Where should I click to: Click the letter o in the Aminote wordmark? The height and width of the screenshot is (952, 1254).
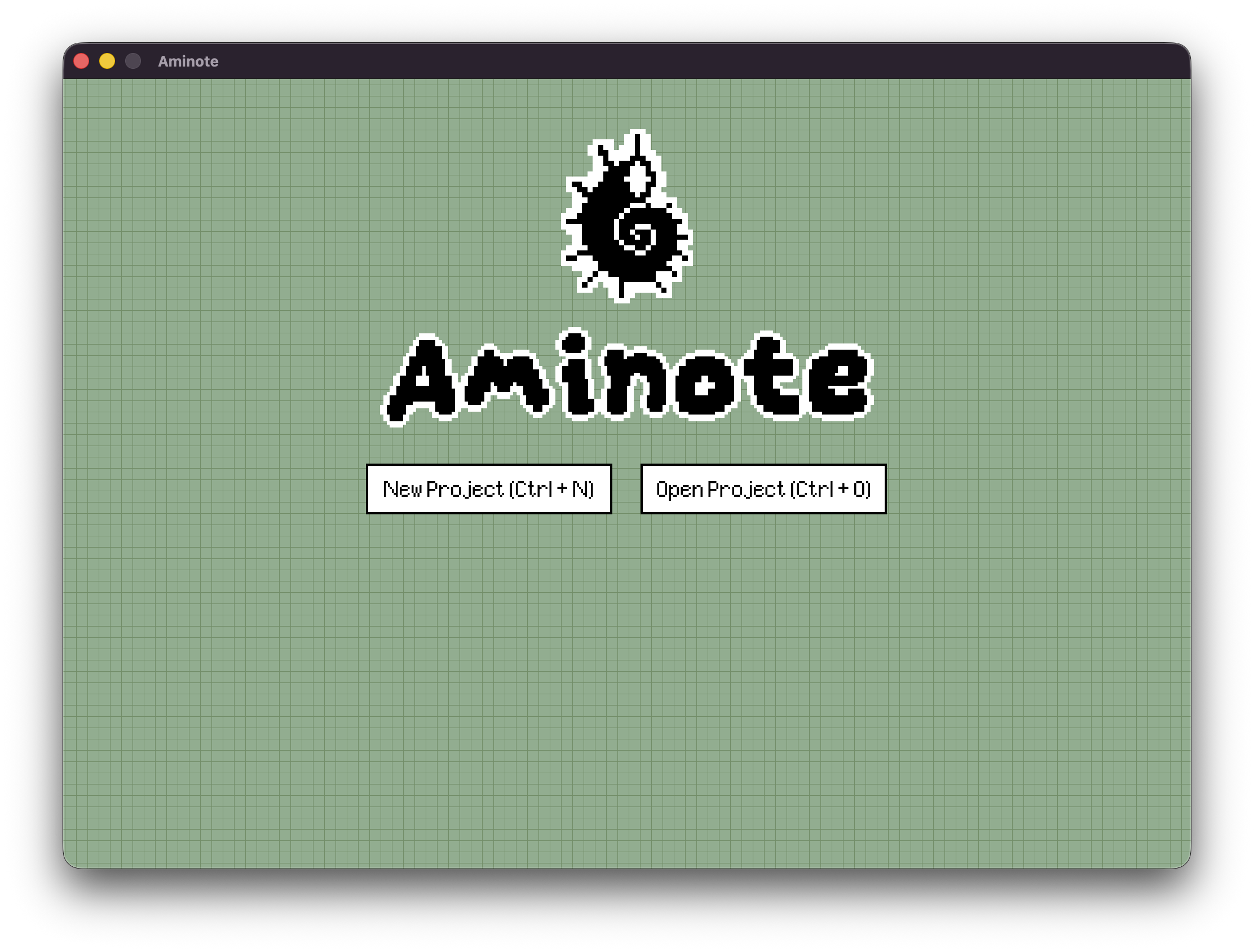tap(705, 387)
